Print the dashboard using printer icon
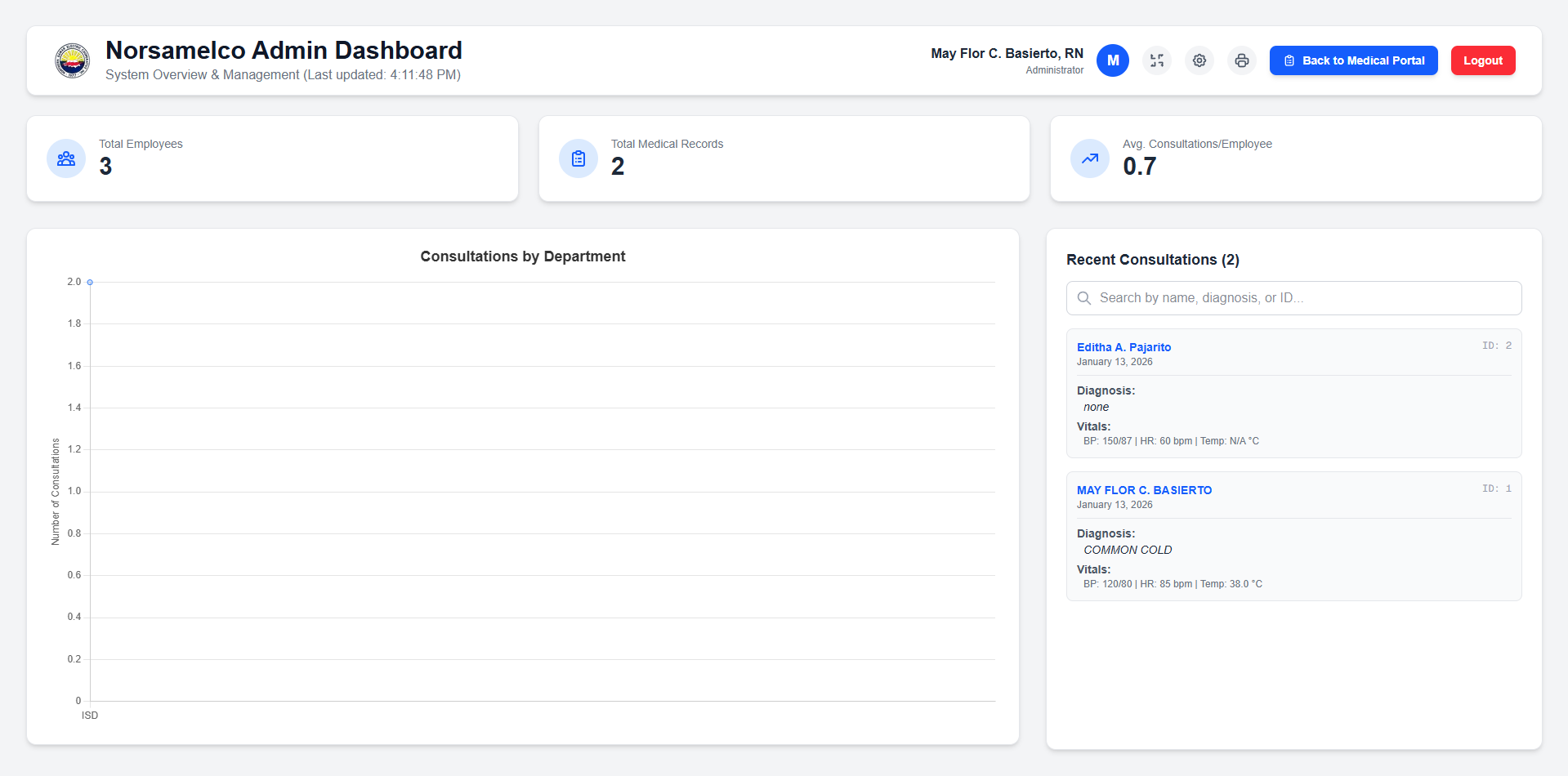1568x776 pixels. pos(1241,60)
